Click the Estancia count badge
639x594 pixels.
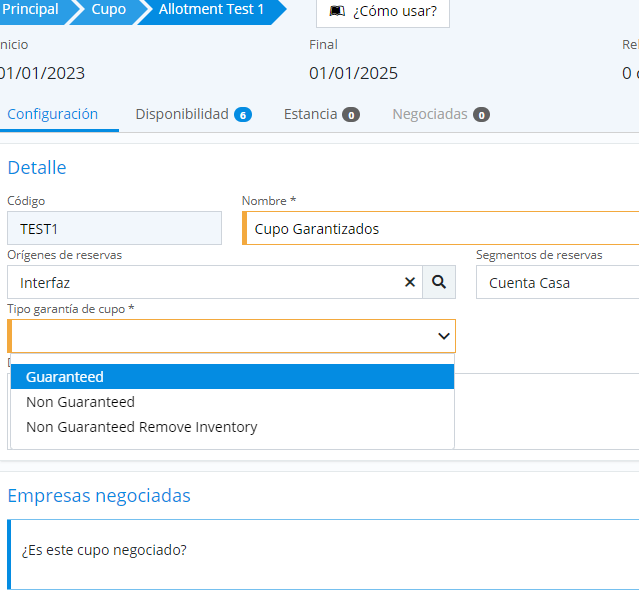351,115
